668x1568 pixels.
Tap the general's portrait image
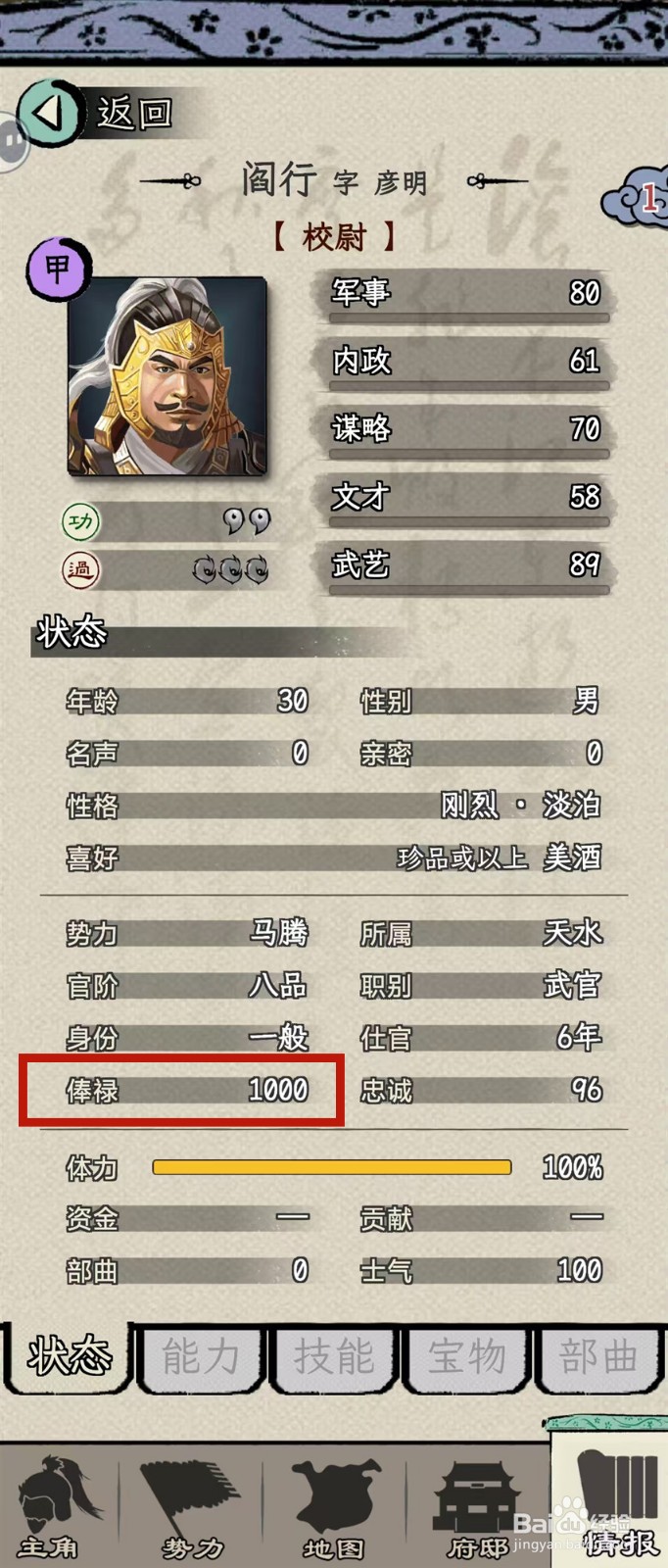[167, 376]
